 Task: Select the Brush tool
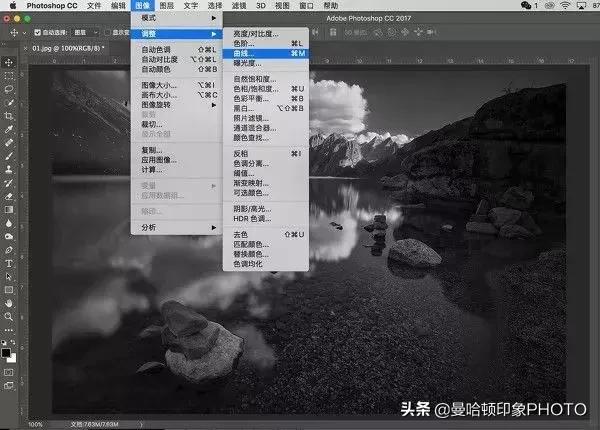click(9, 156)
